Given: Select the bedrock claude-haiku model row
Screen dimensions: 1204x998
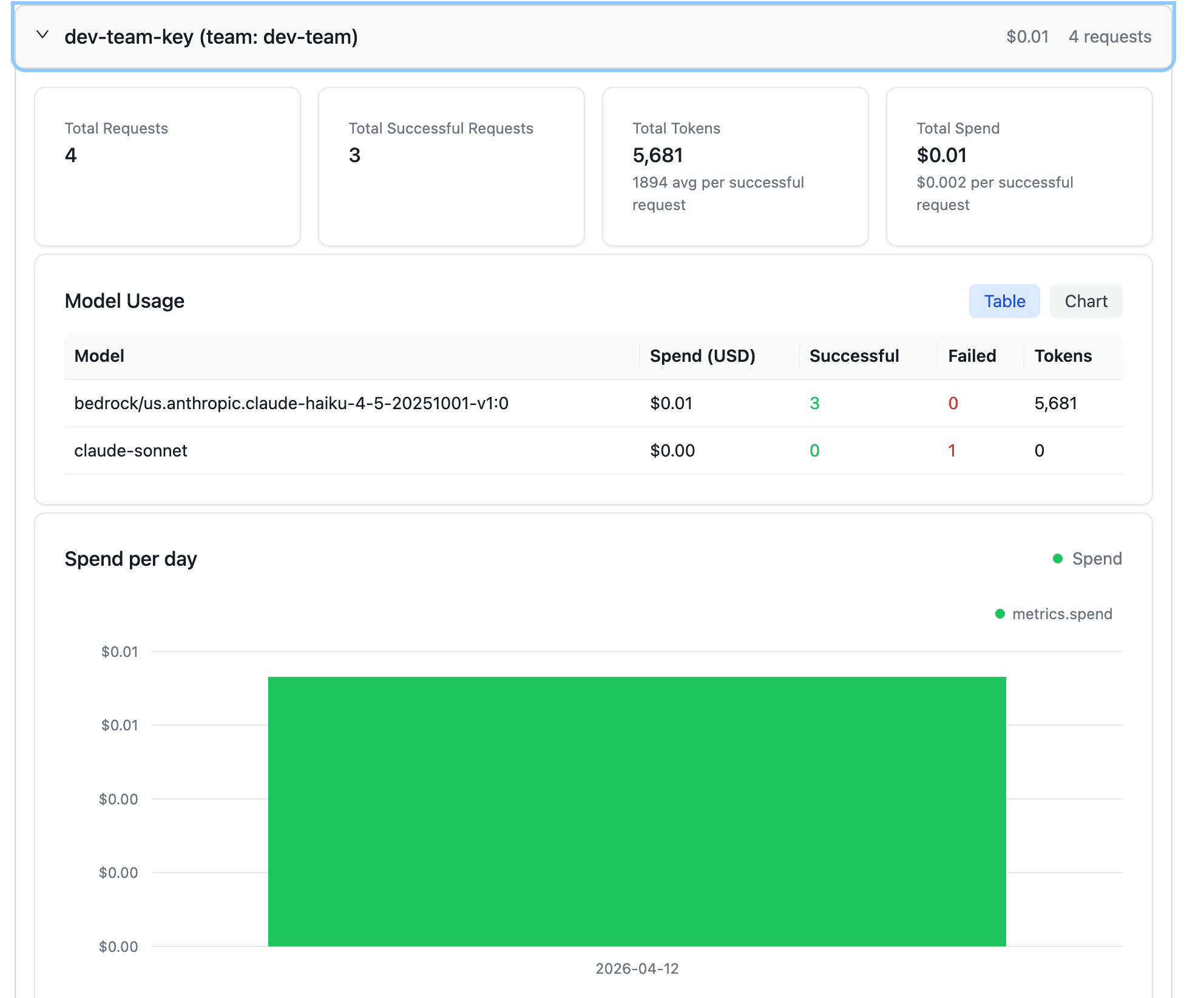Looking at the screenshot, I should pyautogui.click(x=291, y=403).
